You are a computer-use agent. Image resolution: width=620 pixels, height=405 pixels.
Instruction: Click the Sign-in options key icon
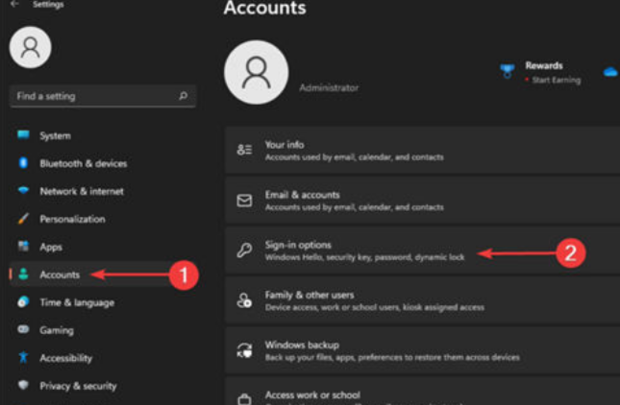tap(244, 250)
